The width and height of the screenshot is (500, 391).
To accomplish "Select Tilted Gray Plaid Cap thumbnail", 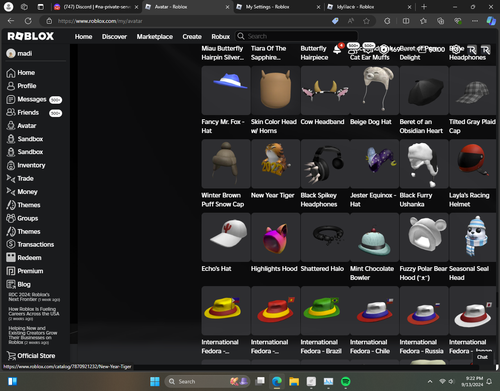I will pyautogui.click(x=473, y=90).
